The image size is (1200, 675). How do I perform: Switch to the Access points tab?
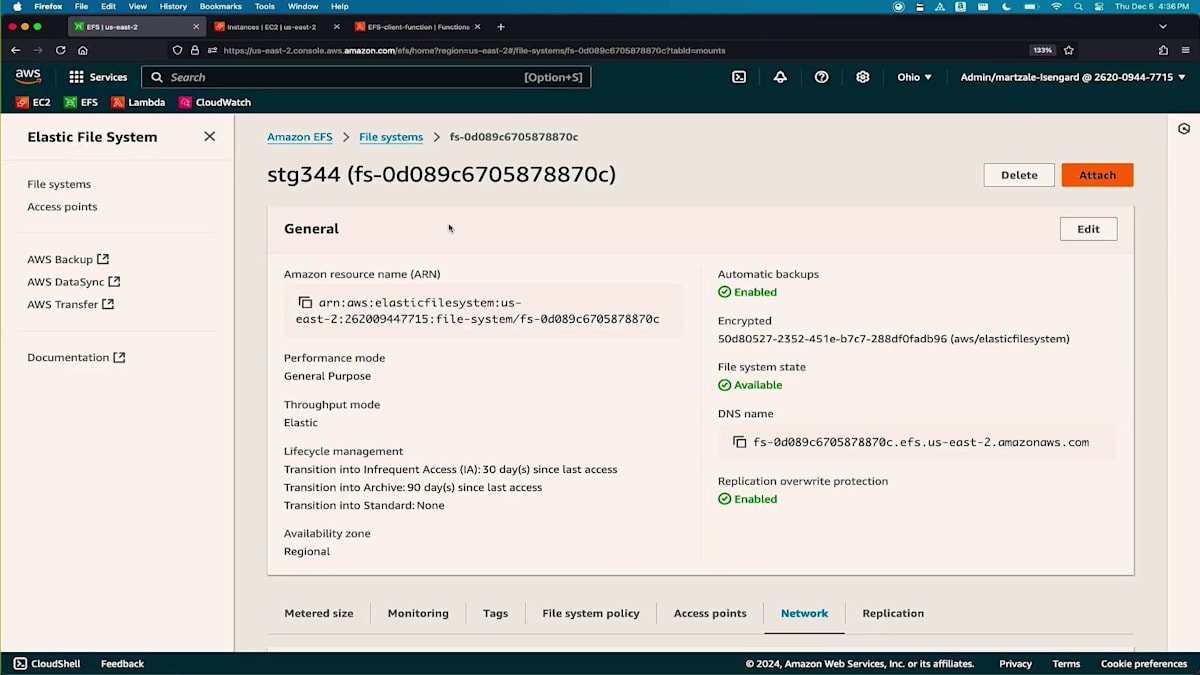click(x=710, y=613)
